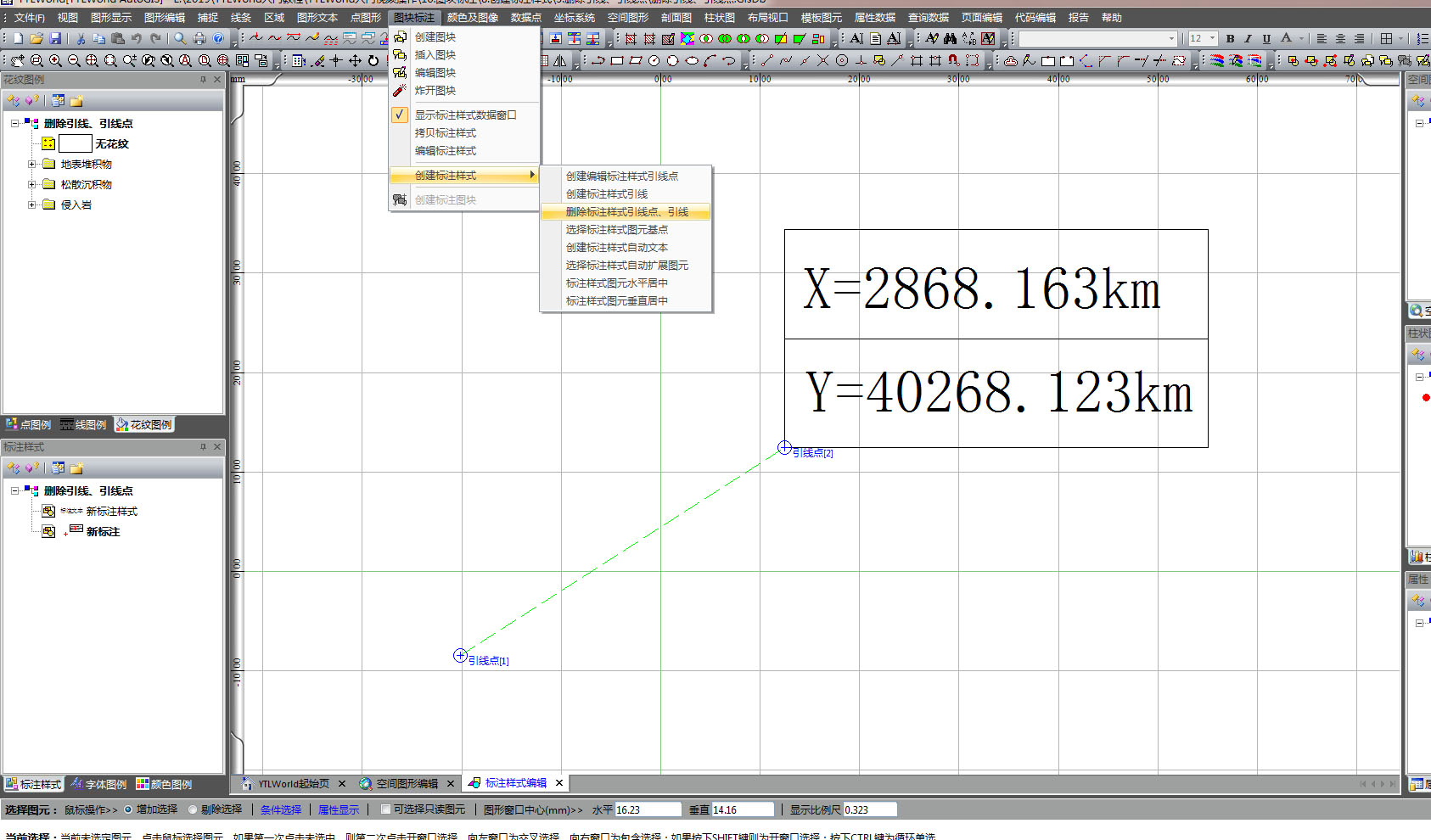Screen dimensions: 1431x840
Task: Select the 新标注 tree item
Action: [103, 532]
